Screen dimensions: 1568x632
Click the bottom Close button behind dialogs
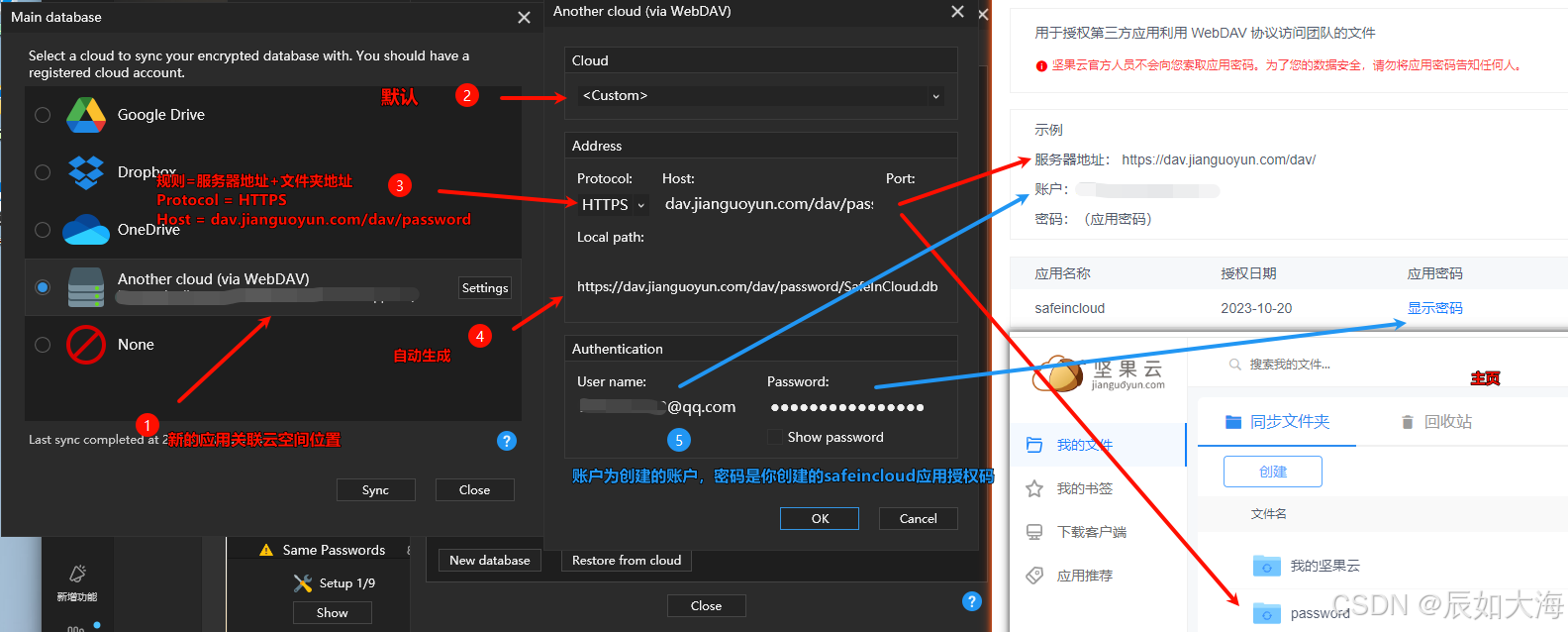click(706, 606)
